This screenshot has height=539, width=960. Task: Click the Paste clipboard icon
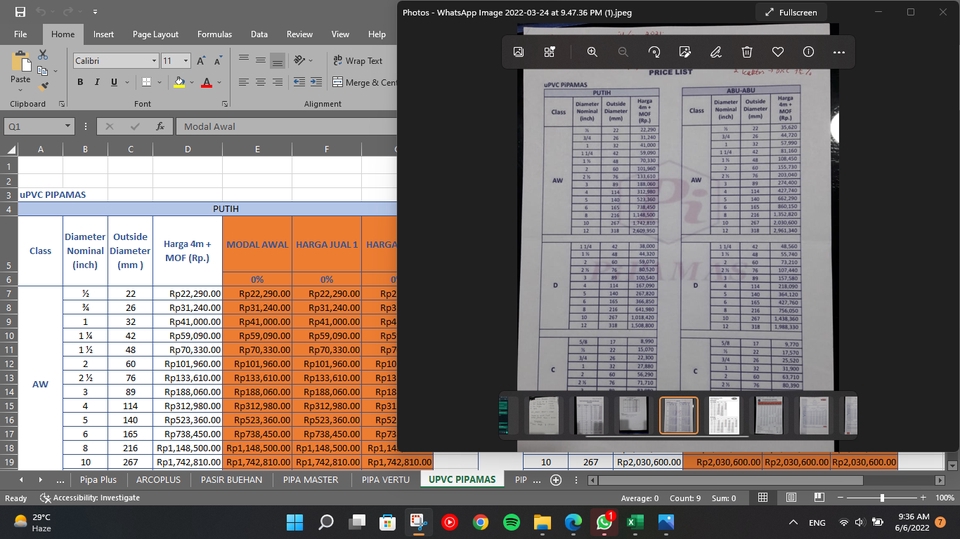(21, 61)
